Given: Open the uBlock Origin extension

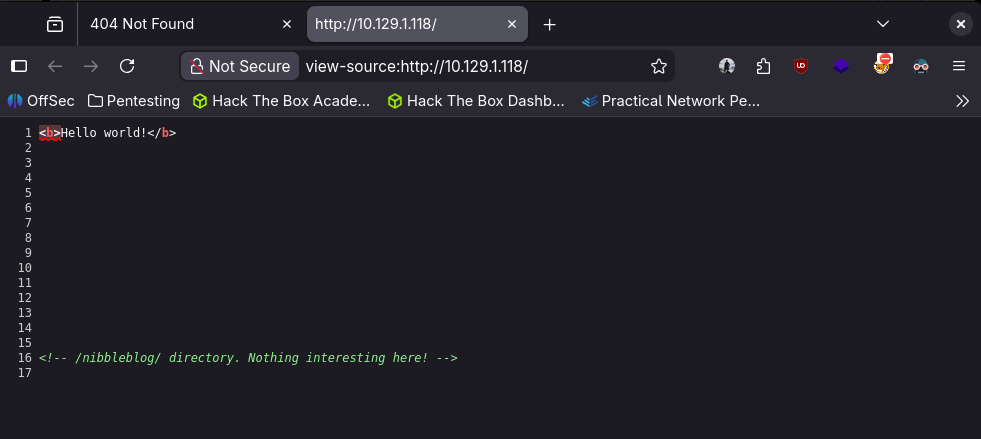Looking at the screenshot, I should point(800,66).
